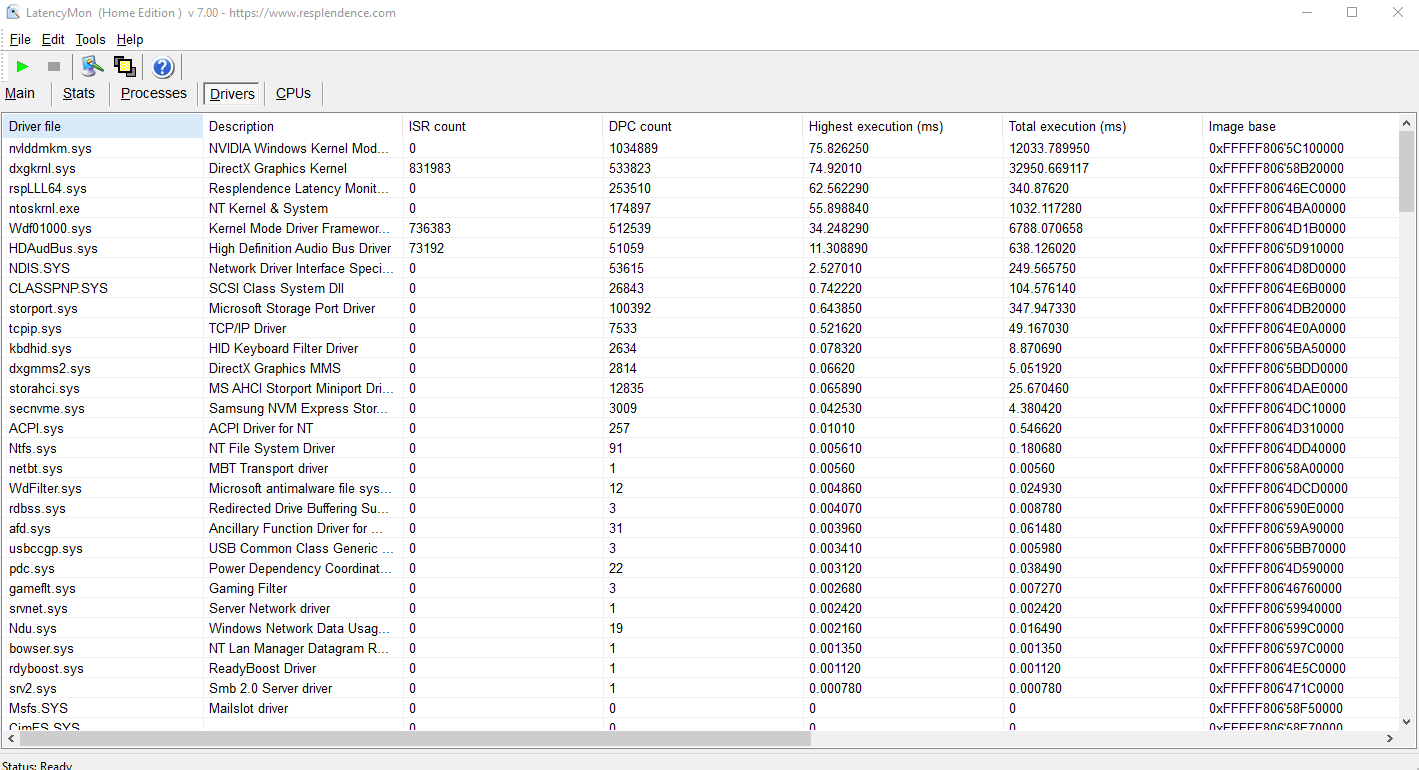Click horizontal scrollbar right arrow

(x=1389, y=738)
